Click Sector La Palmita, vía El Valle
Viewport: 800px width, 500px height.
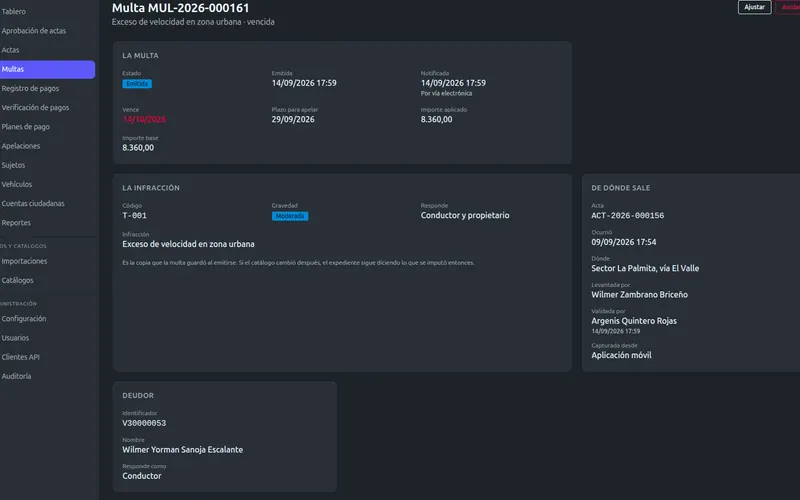[x=645, y=268]
